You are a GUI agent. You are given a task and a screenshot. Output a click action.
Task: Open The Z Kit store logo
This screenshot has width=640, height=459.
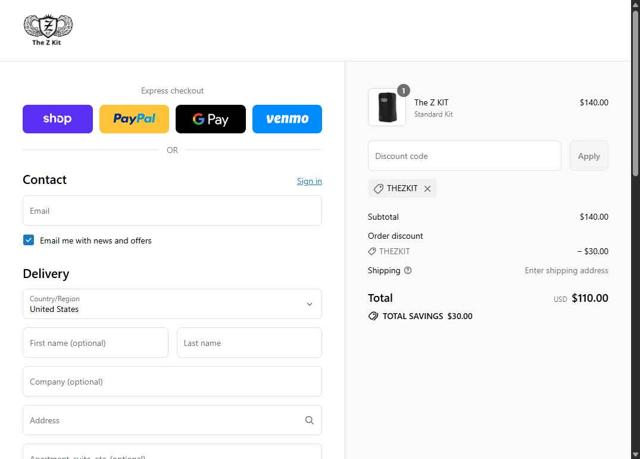48,30
